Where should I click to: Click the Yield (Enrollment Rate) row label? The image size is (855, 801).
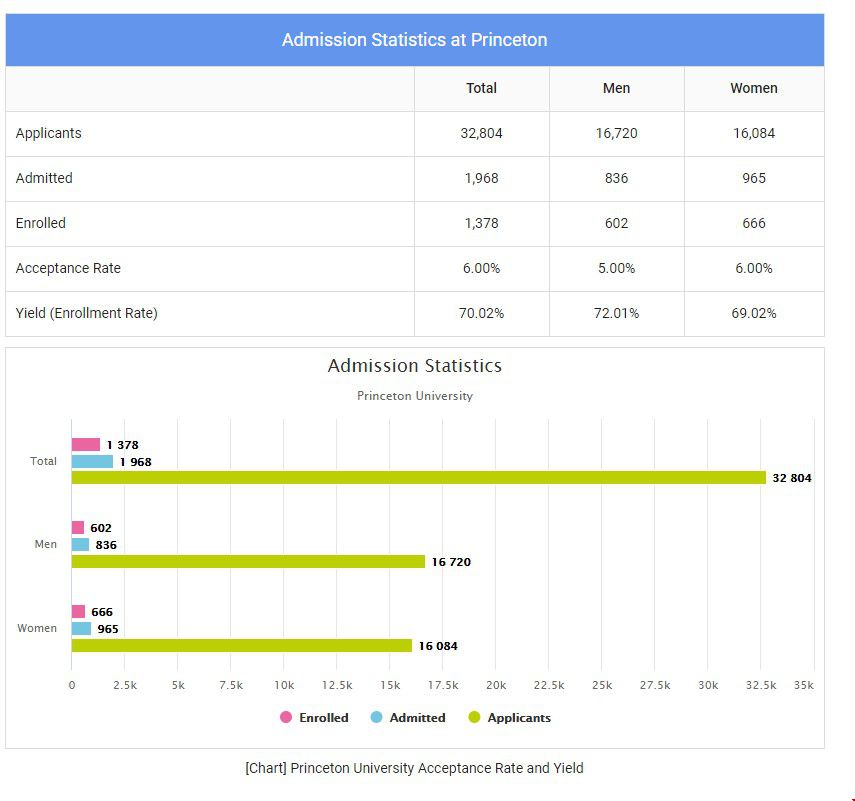point(87,313)
